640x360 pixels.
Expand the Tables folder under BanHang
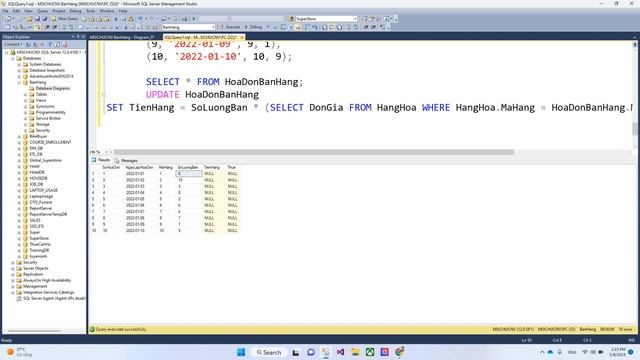tap(25, 94)
